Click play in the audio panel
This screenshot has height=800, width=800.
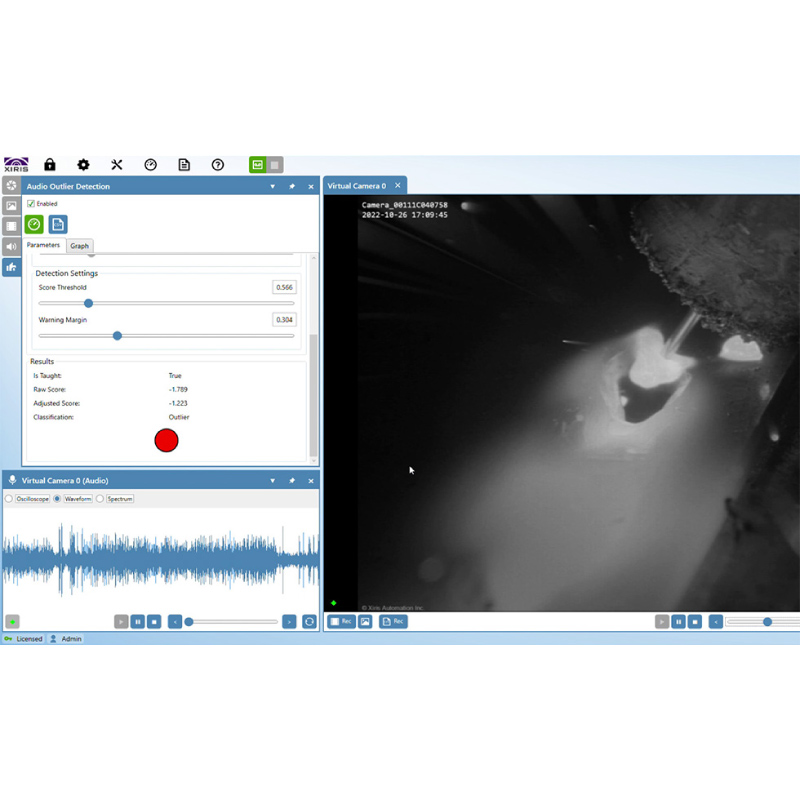pyautogui.click(x=121, y=622)
